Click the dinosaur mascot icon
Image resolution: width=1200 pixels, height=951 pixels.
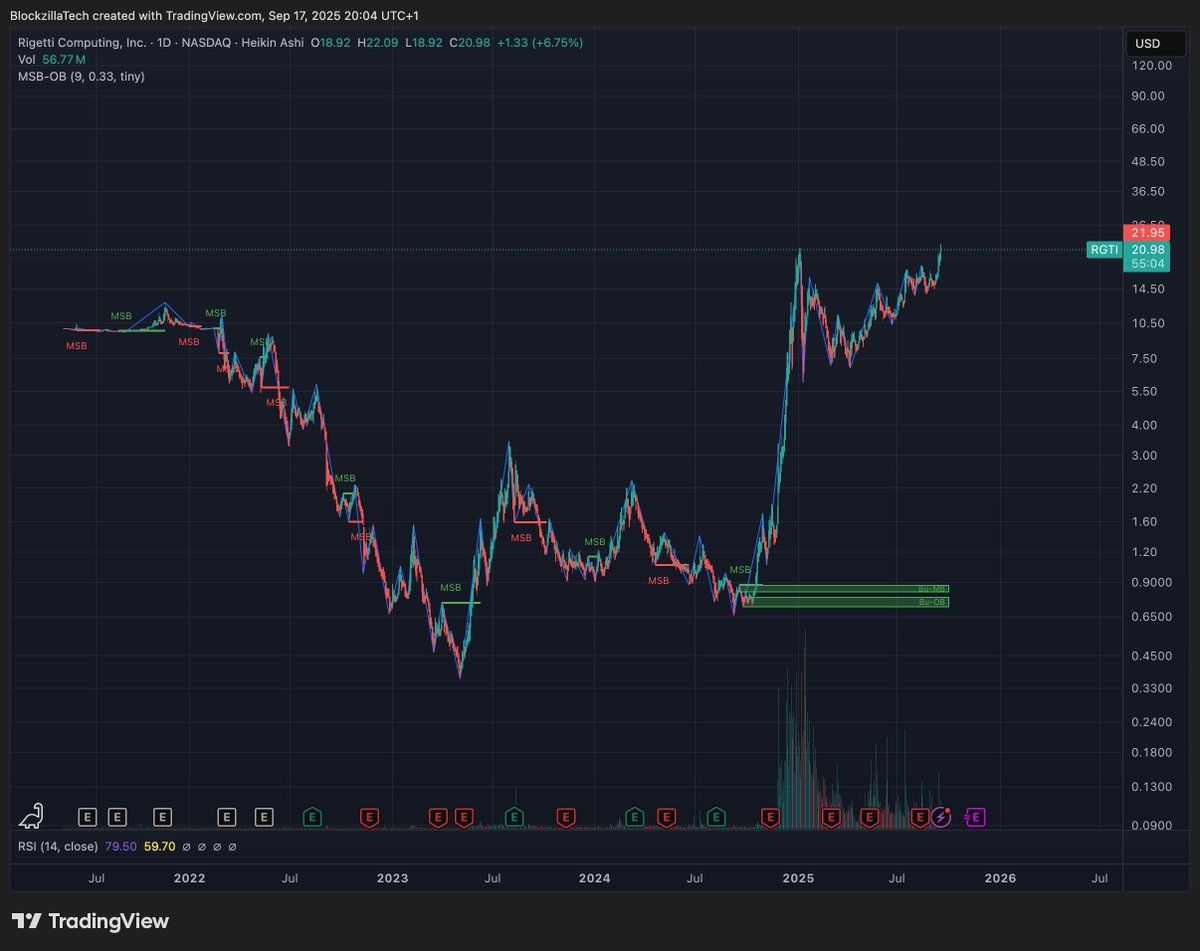[31, 816]
